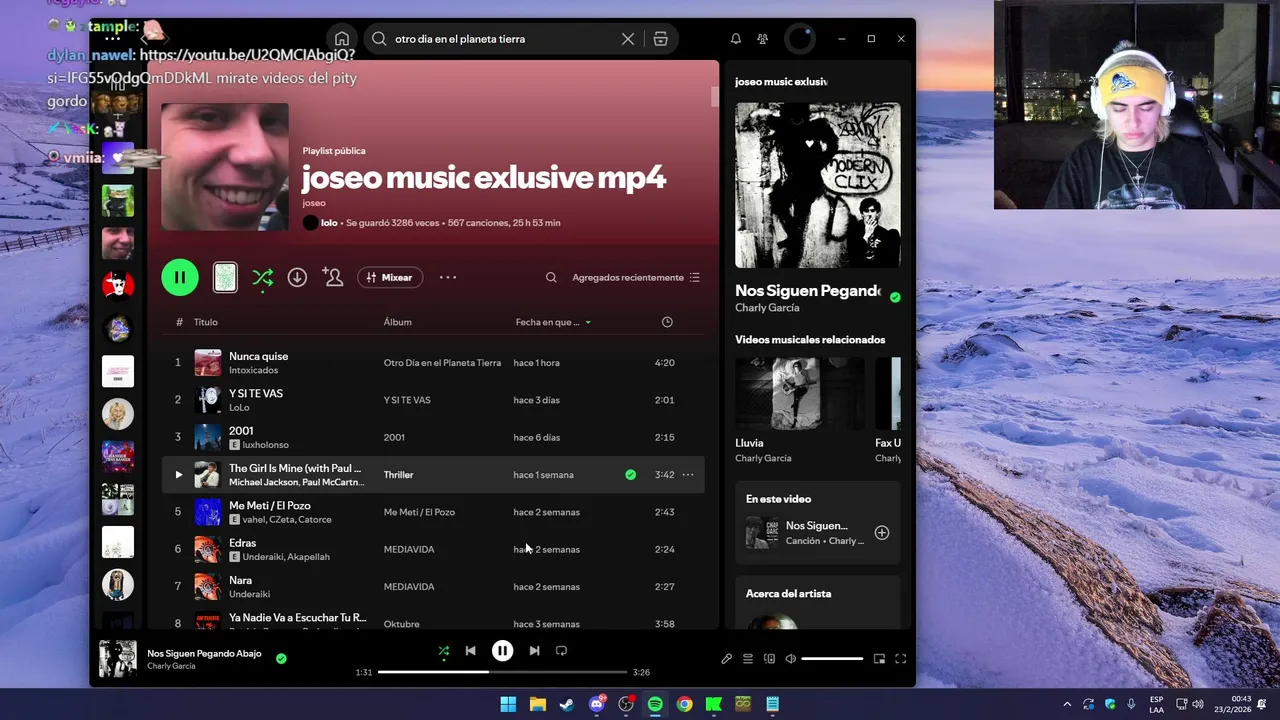The image size is (1280, 720).
Task: Open Discord from the taskbar
Action: pos(597,704)
